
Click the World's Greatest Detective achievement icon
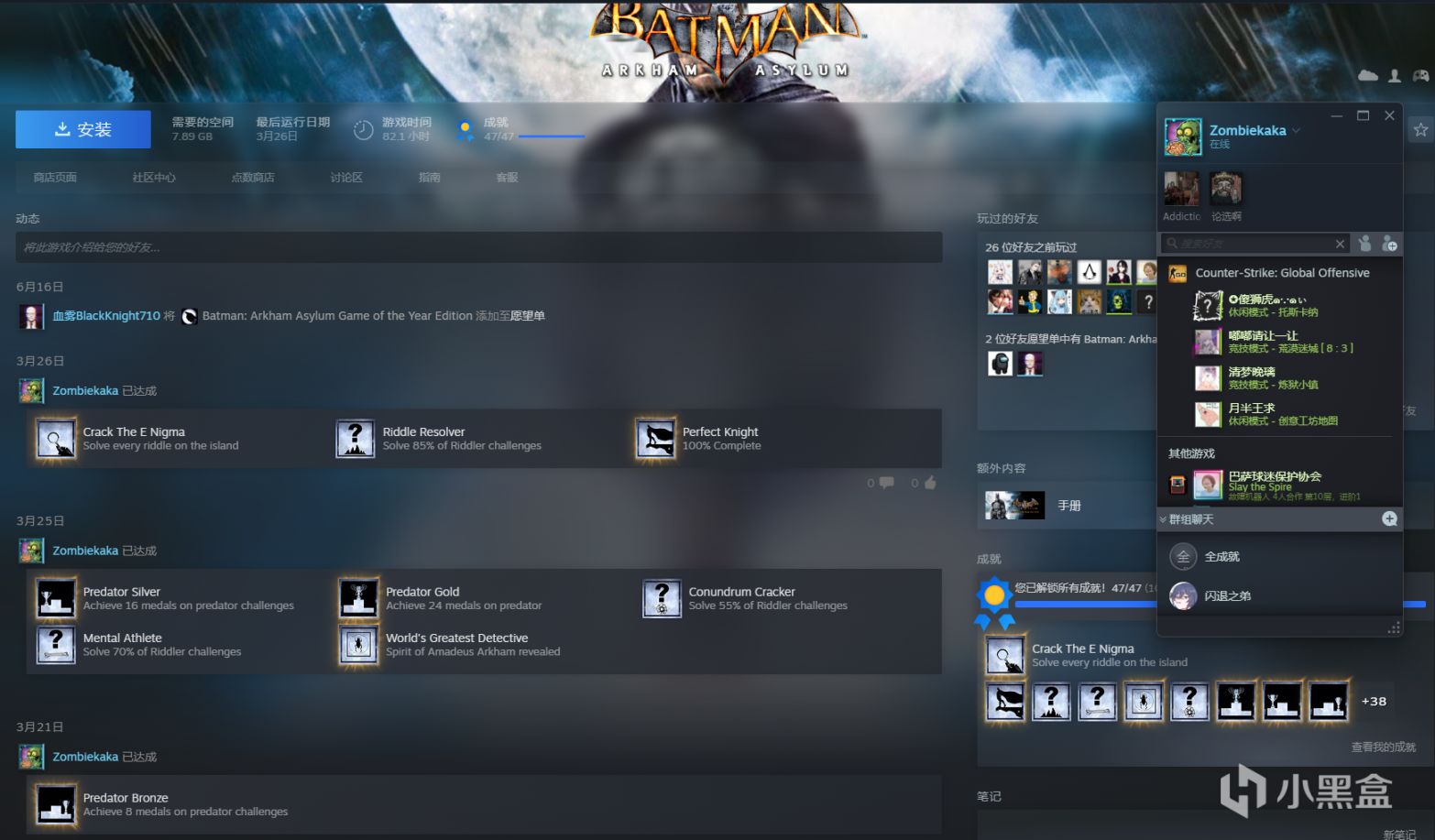click(358, 645)
